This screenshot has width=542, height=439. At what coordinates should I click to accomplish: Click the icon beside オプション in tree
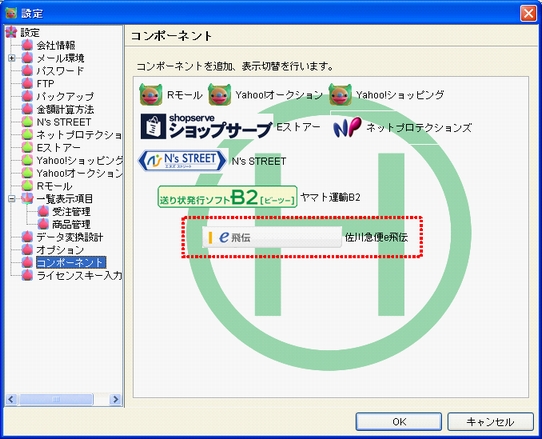pyautogui.click(x=27, y=250)
